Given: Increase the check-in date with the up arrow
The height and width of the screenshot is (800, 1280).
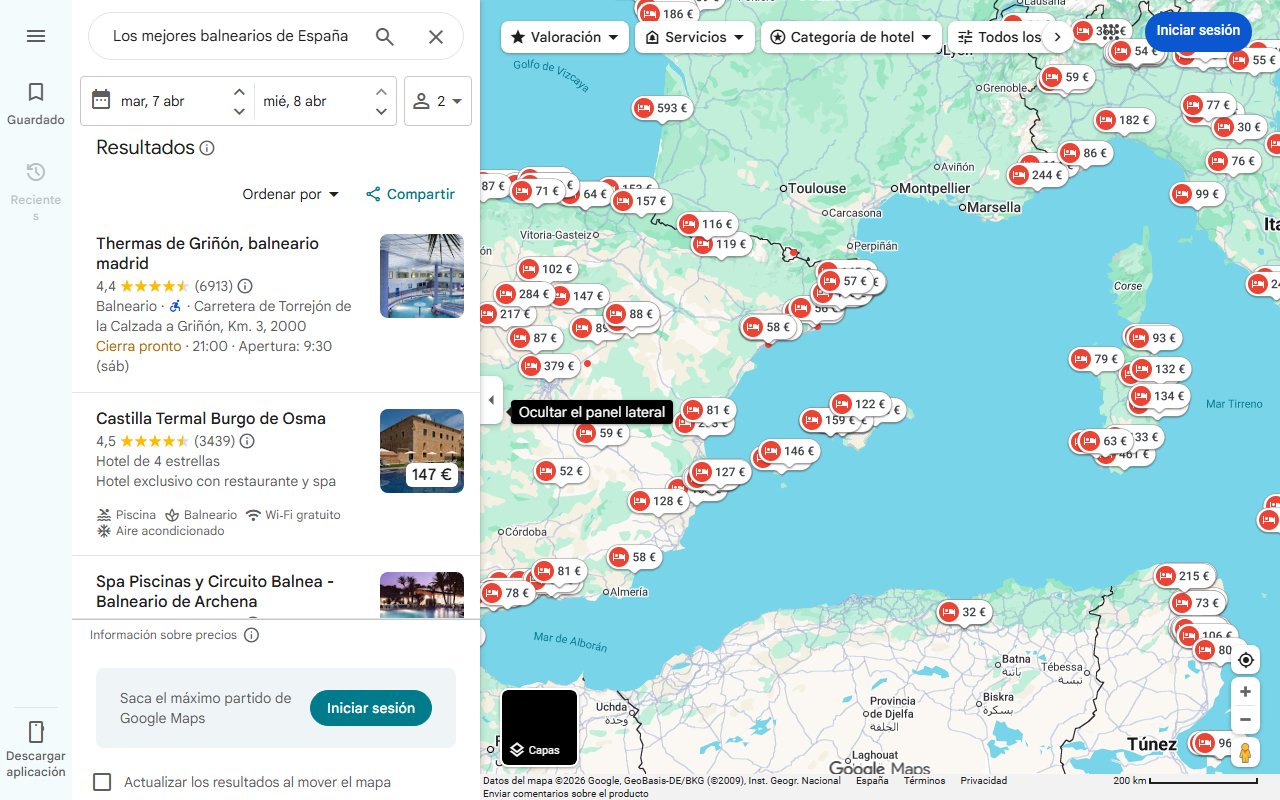Looking at the screenshot, I should (239, 91).
